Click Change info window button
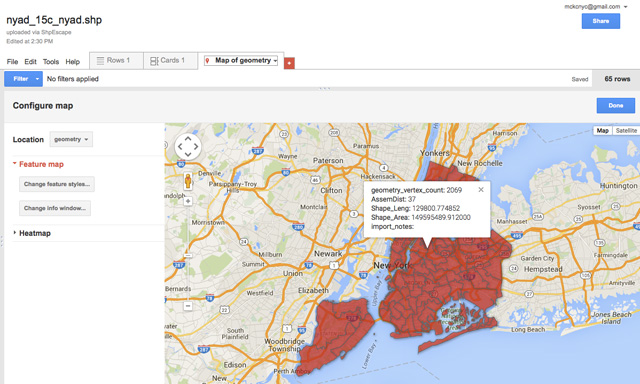640x384 pixels. [55, 208]
